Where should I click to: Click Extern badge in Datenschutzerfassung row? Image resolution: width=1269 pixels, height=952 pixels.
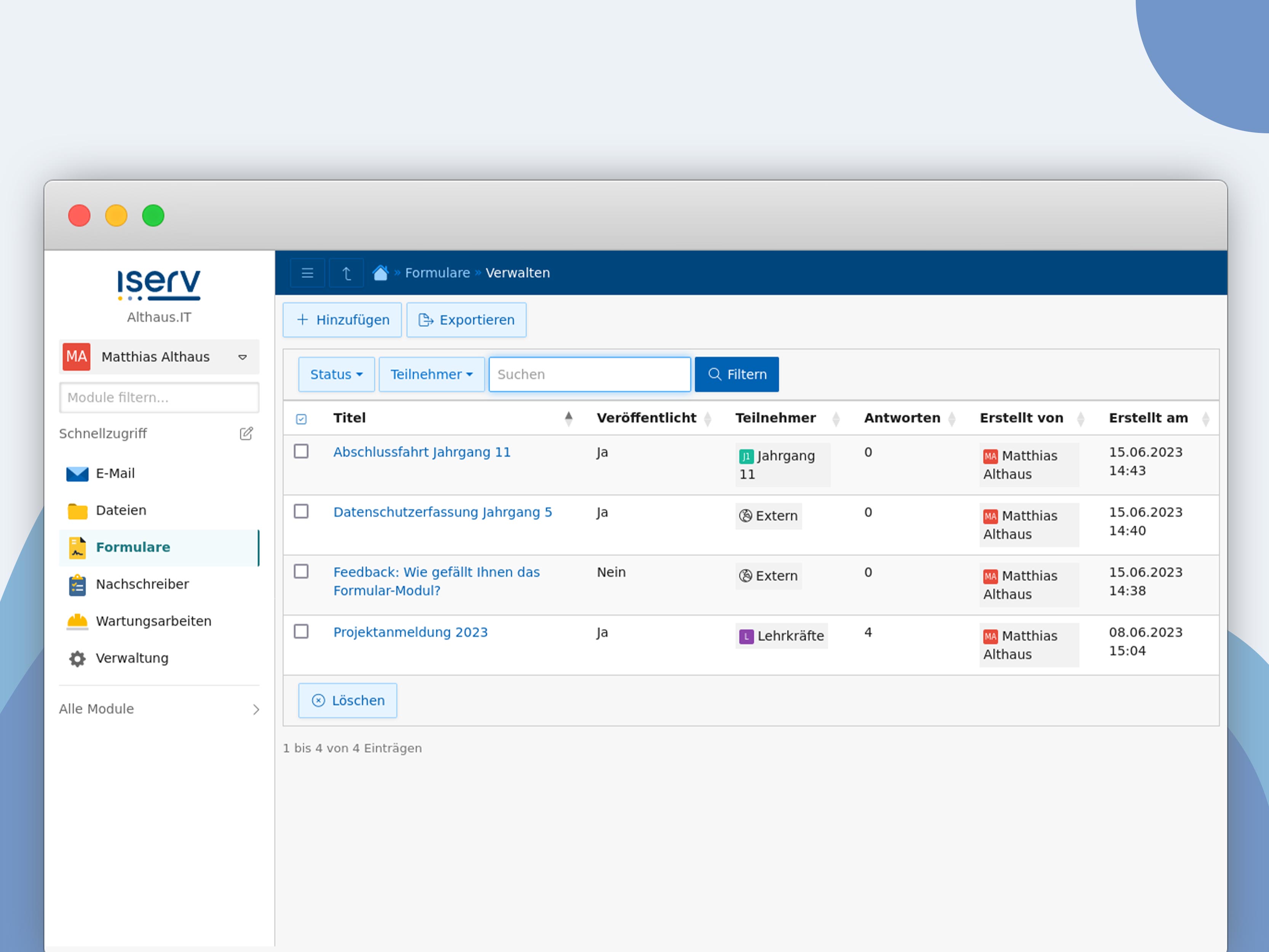point(768,516)
